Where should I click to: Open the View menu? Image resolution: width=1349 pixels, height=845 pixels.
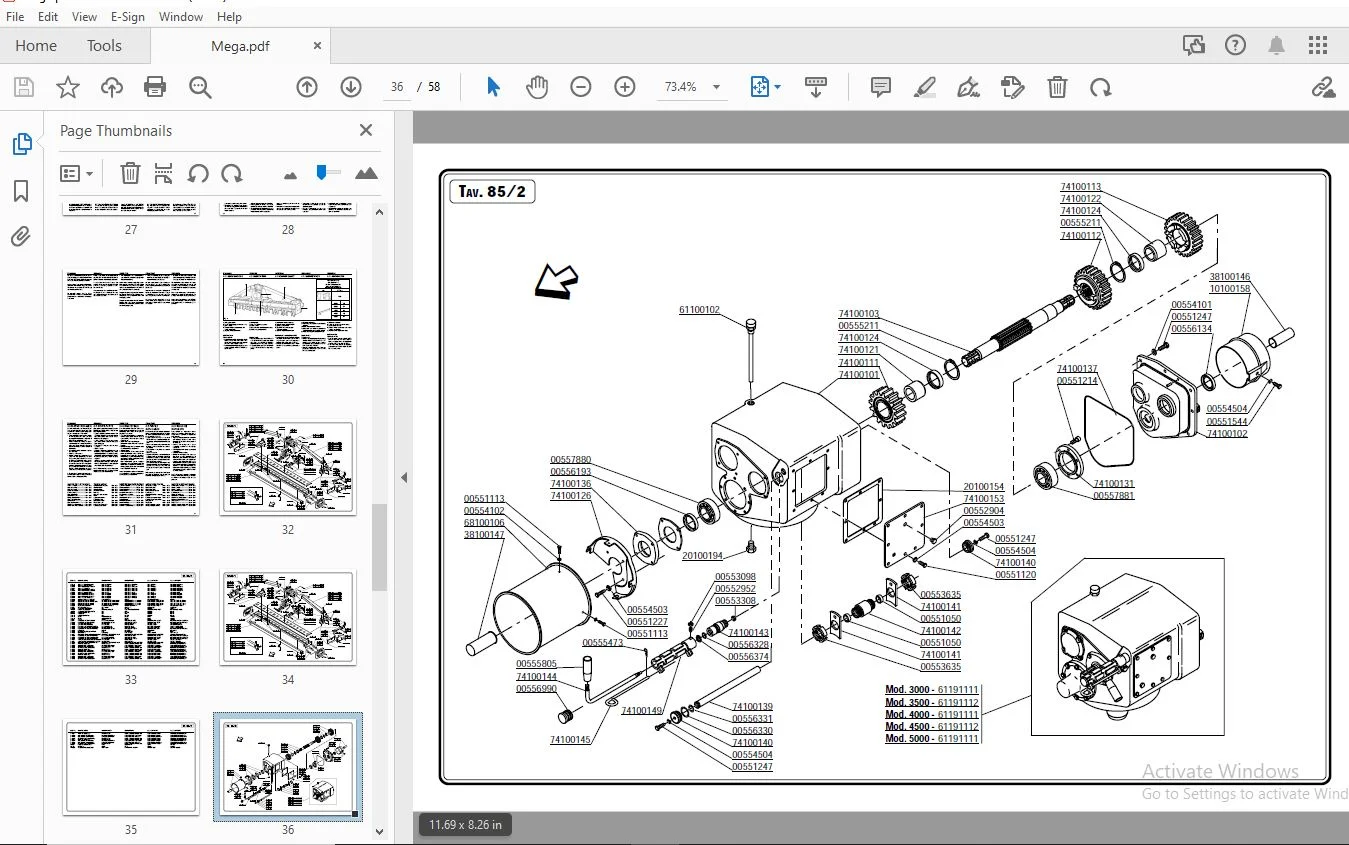tap(85, 16)
